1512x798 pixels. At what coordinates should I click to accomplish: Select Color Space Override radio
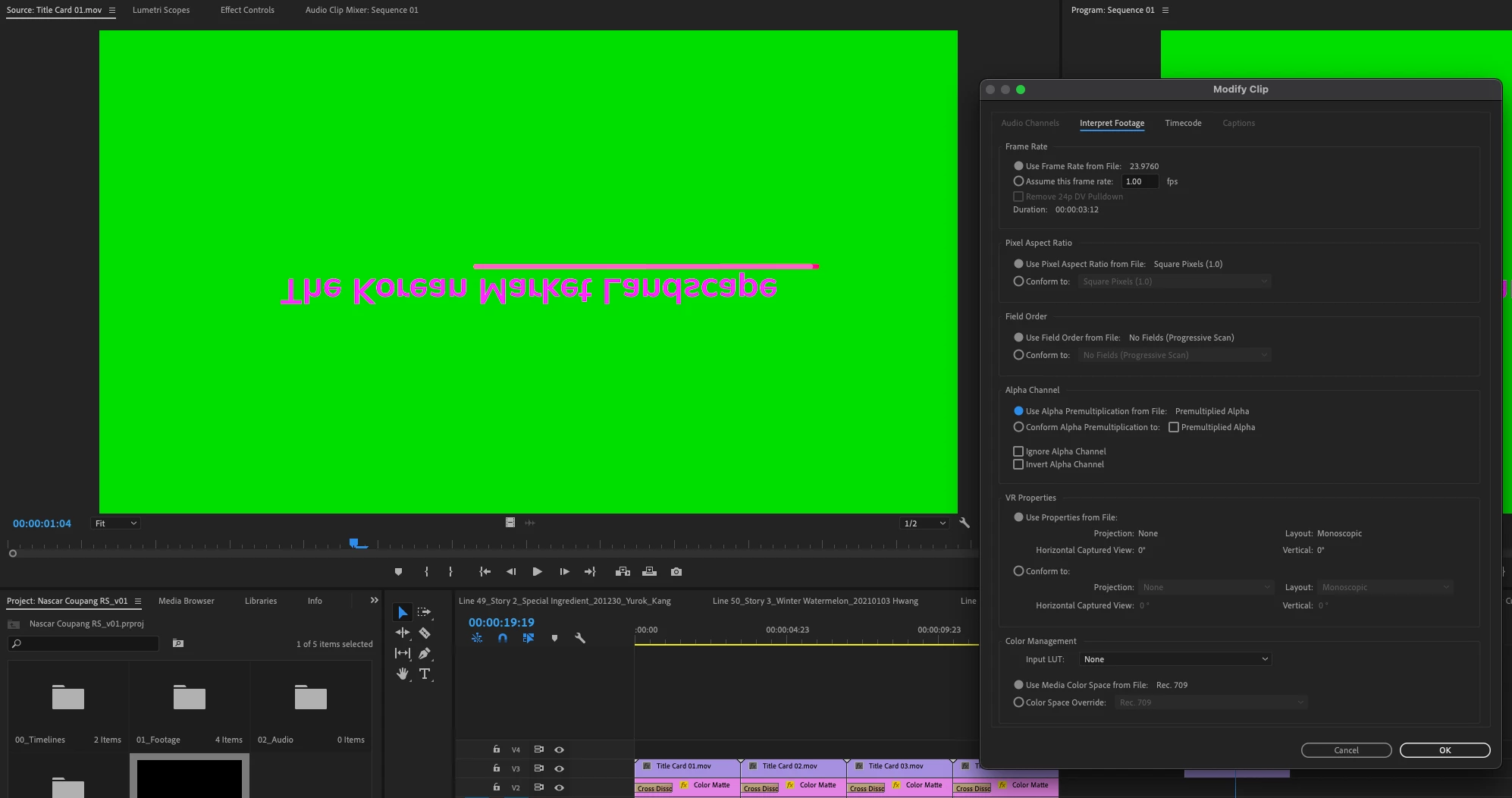click(x=1018, y=702)
